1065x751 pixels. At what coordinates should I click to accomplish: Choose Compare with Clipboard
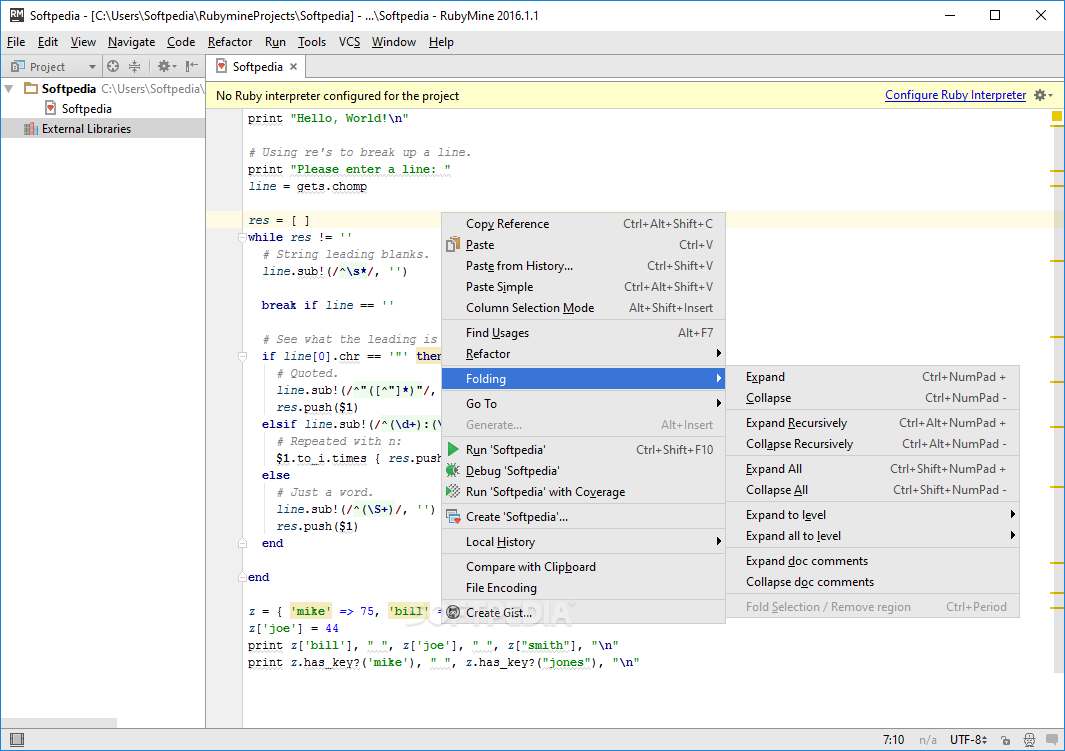pyautogui.click(x=583, y=566)
